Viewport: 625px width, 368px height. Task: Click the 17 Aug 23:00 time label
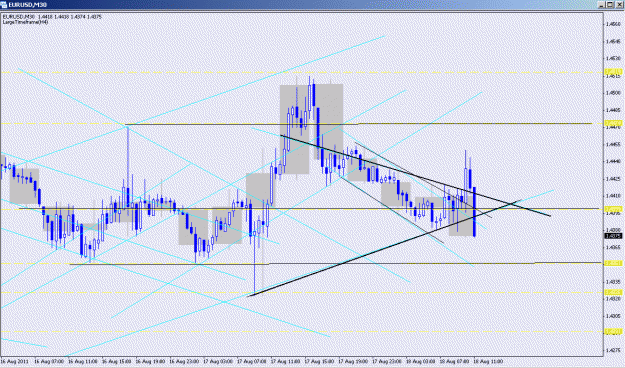click(x=387, y=361)
